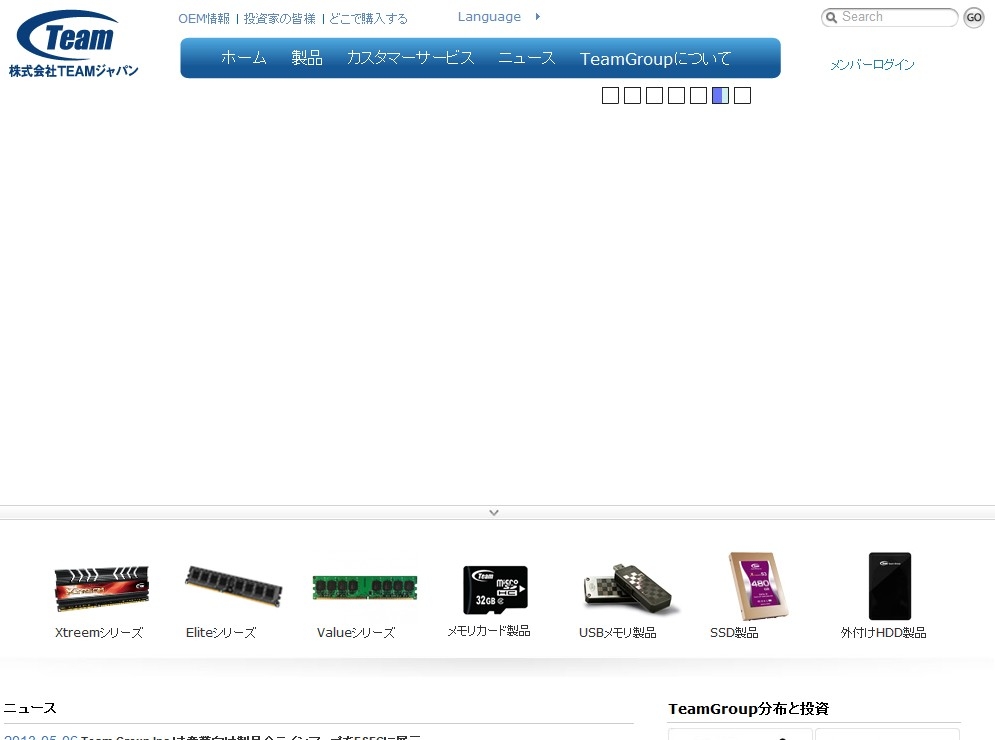Select the second slideshow indicator box
This screenshot has height=740, width=995.
tap(632, 96)
